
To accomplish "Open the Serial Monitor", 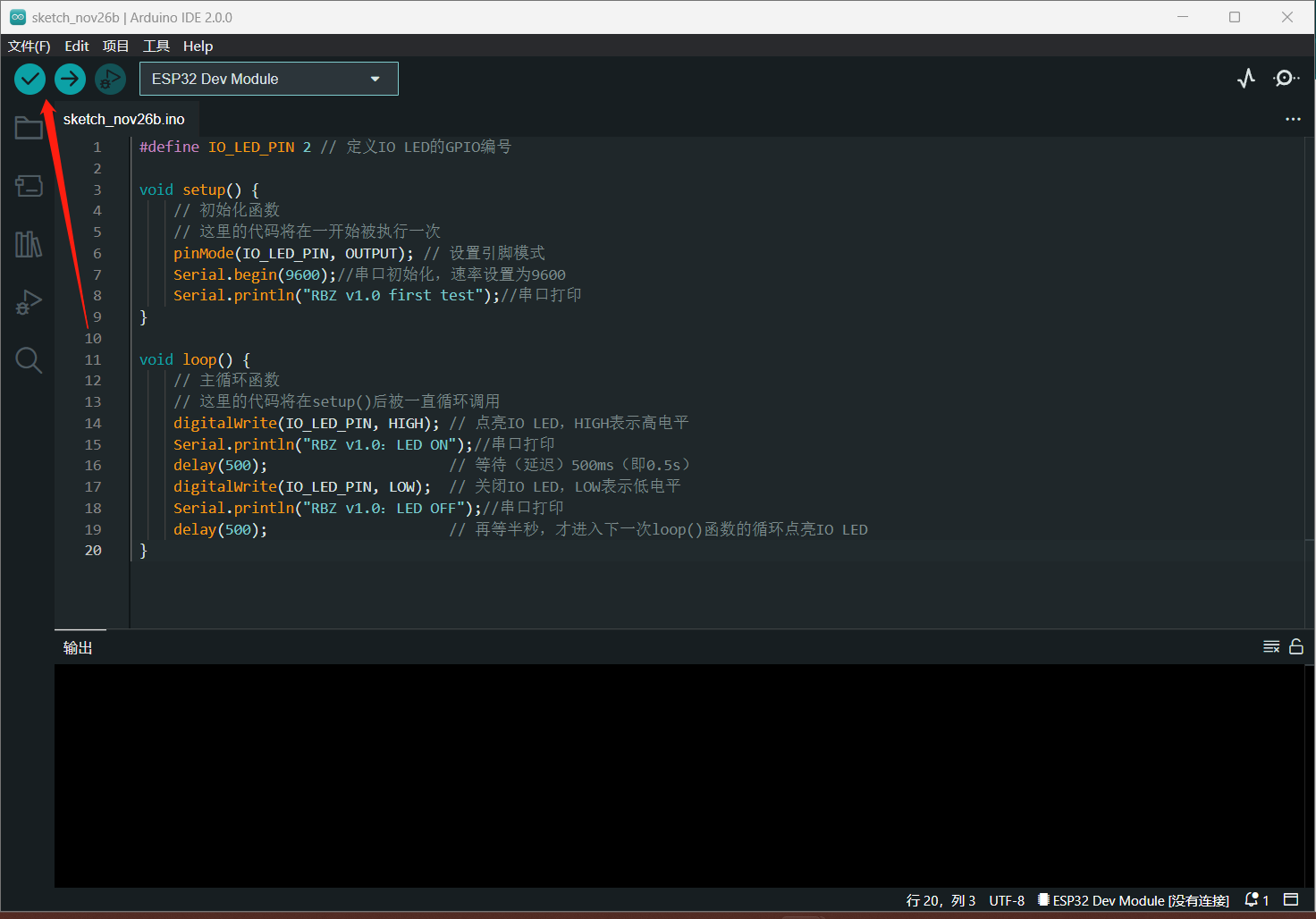I will click(1286, 79).
